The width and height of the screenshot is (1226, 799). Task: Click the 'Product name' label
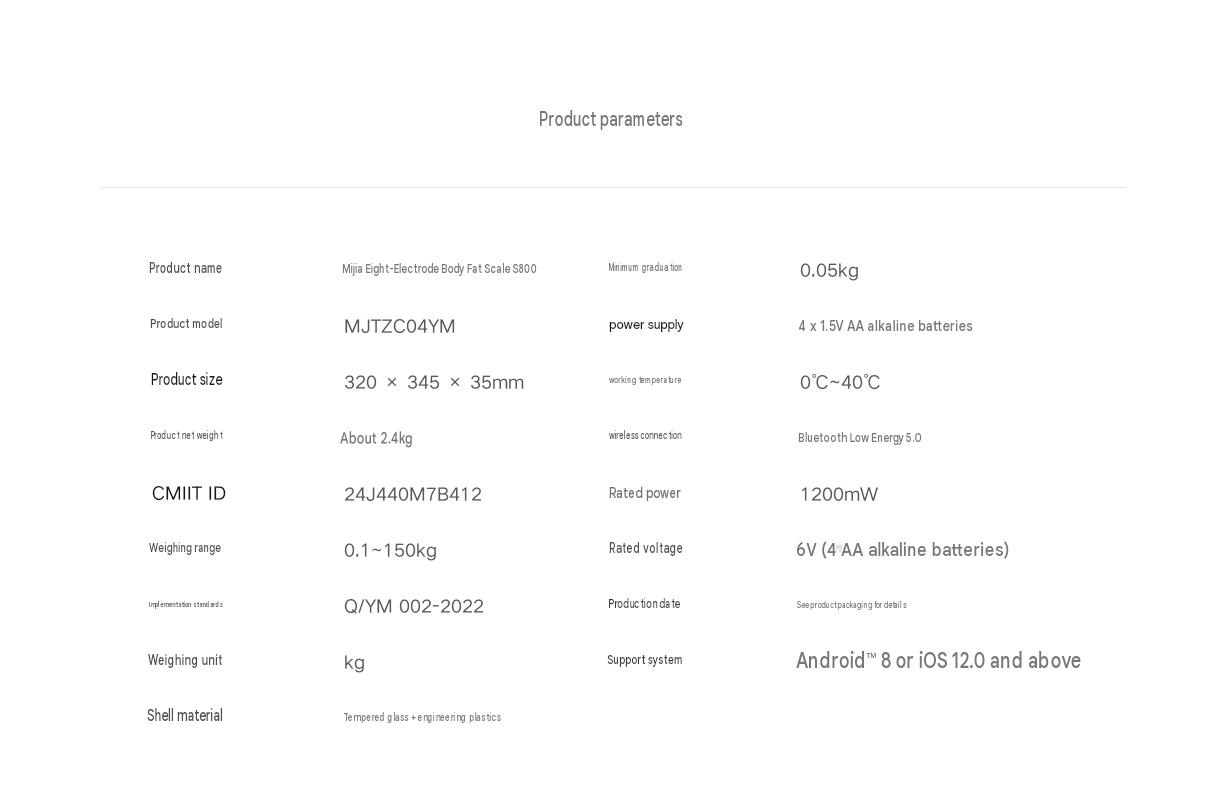[x=185, y=268]
